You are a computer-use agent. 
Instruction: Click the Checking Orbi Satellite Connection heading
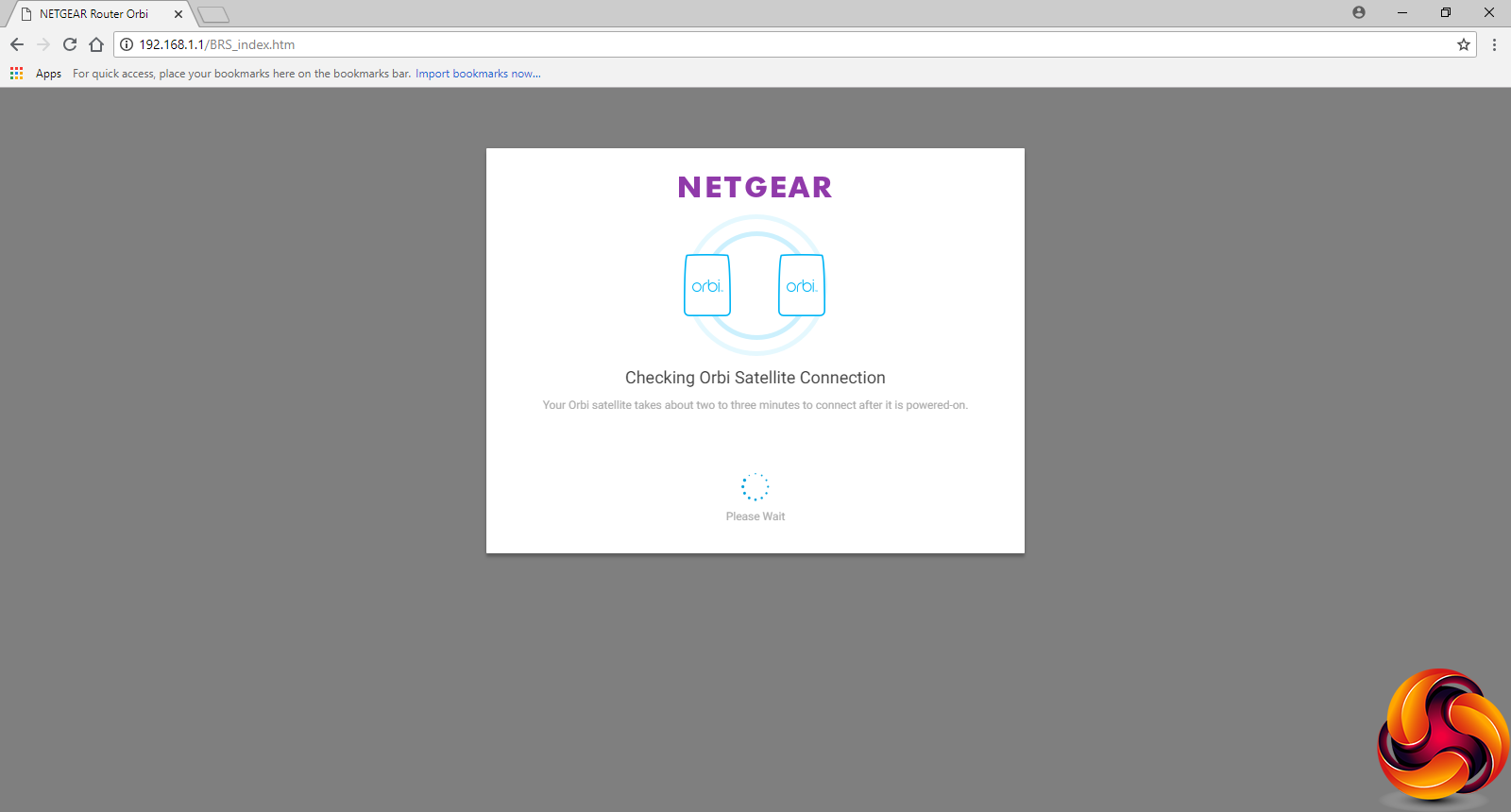click(755, 378)
